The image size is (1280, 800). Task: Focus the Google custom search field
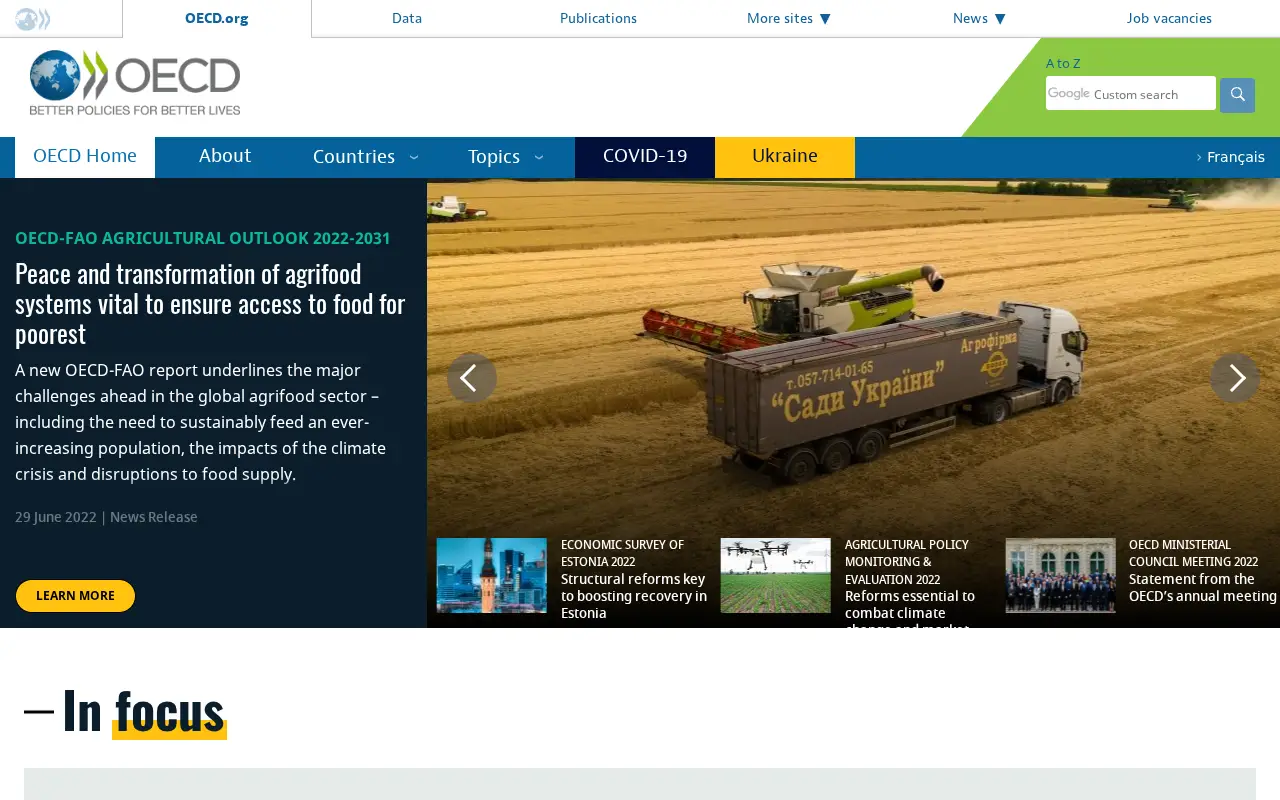pos(1131,94)
